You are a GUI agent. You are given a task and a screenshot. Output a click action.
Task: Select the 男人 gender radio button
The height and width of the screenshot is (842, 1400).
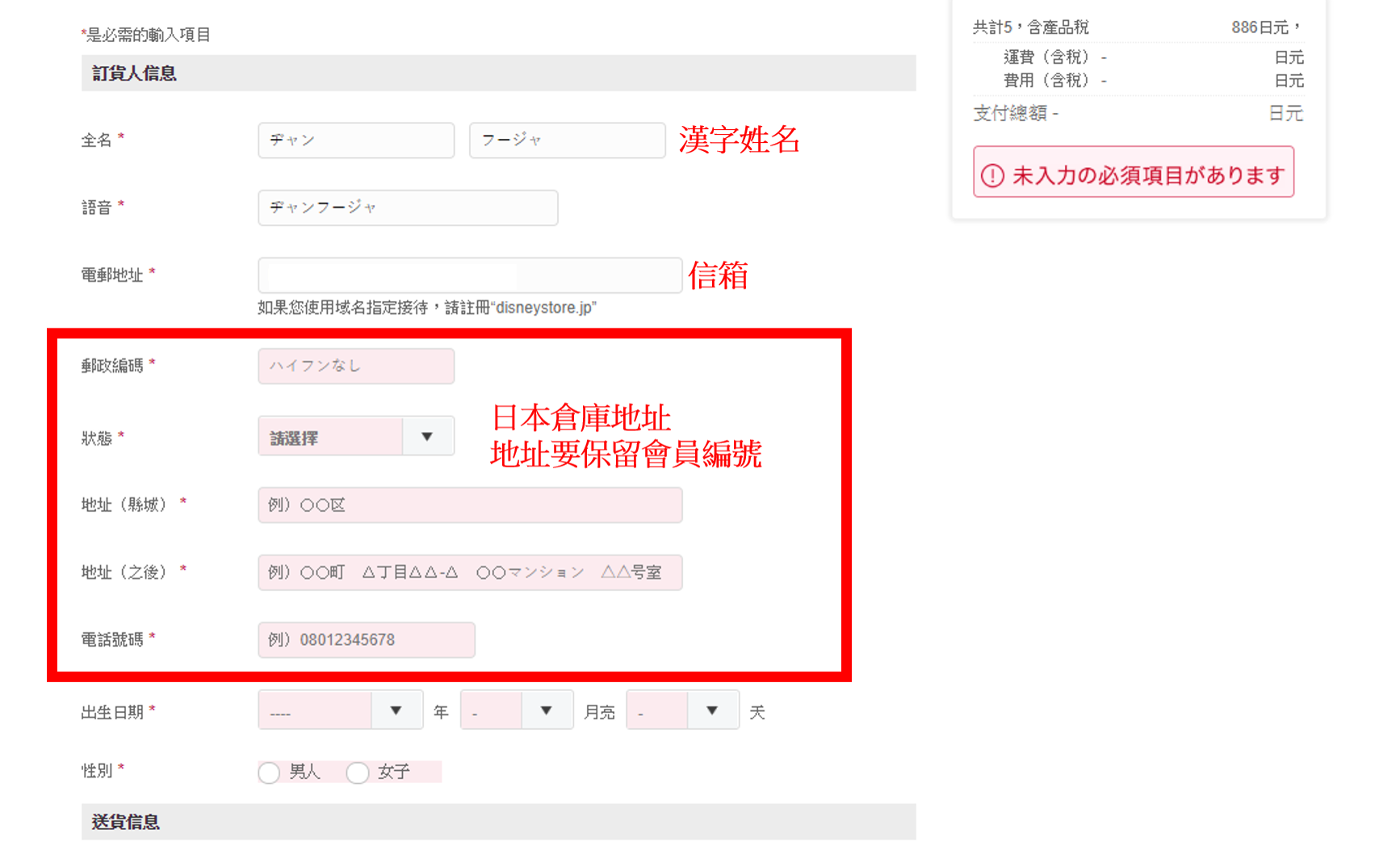pyautogui.click(x=270, y=773)
